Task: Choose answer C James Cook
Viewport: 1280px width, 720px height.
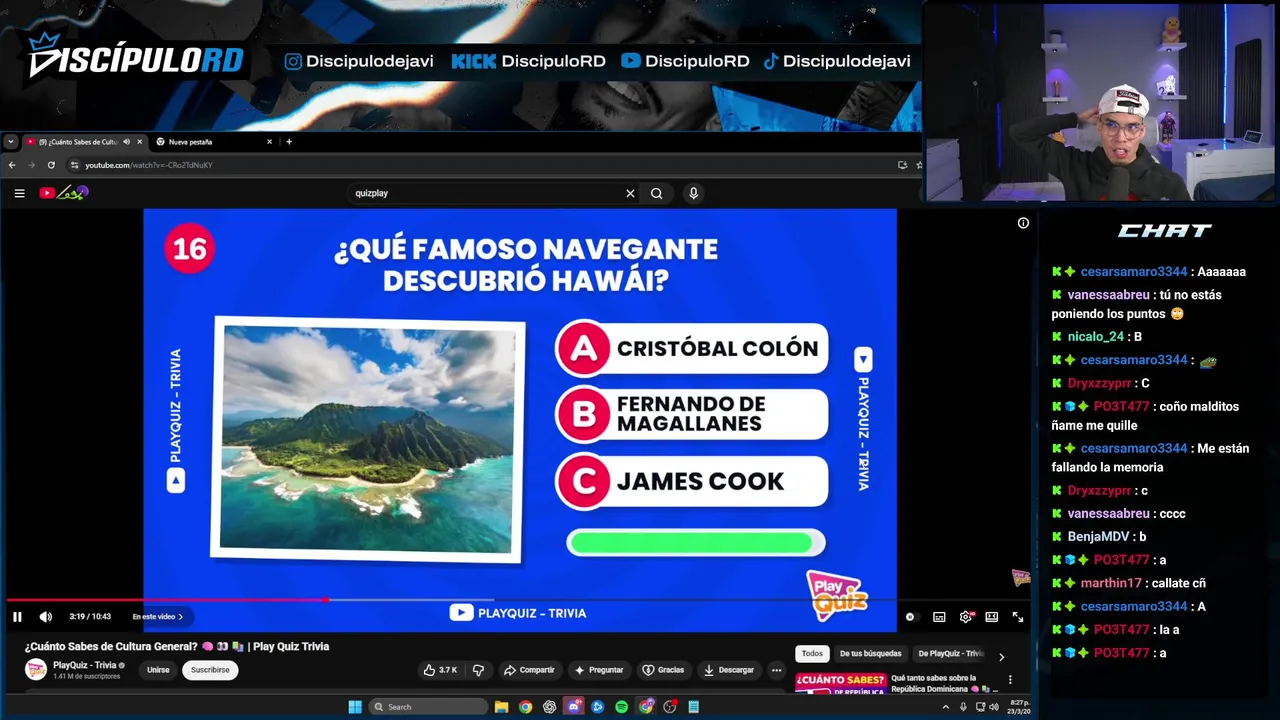Action: (x=692, y=481)
